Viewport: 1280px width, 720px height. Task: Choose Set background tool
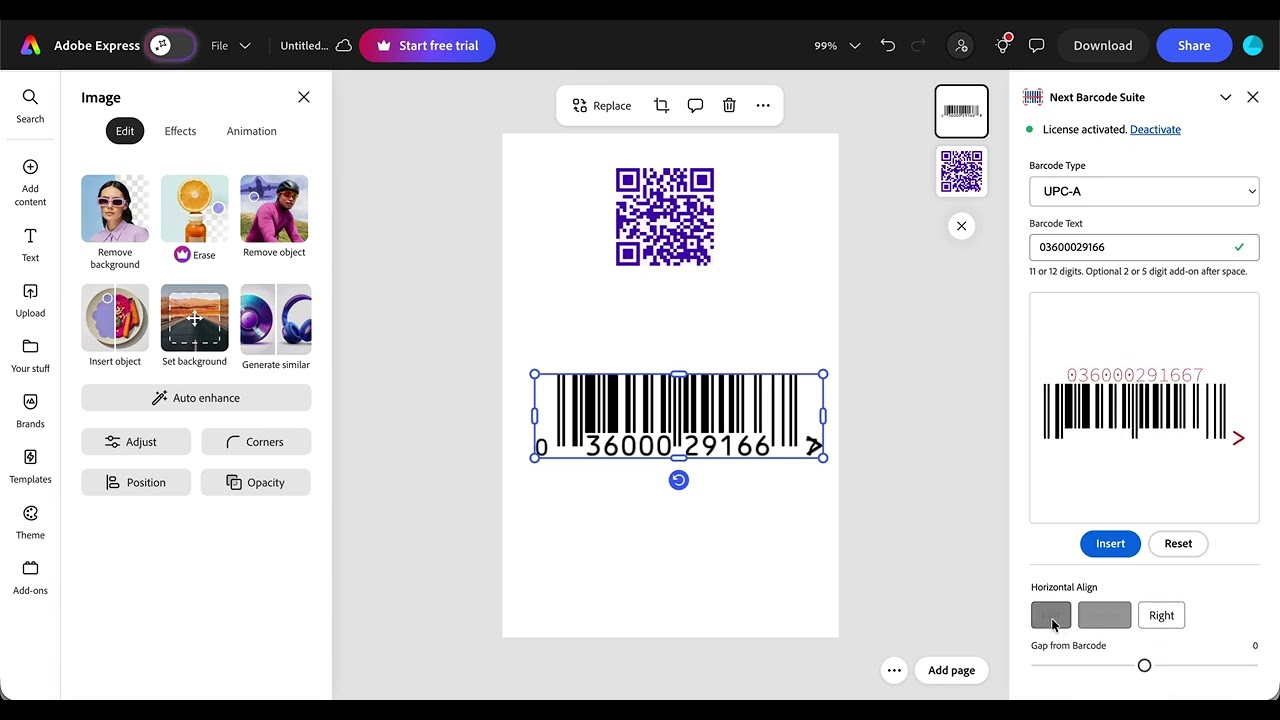click(195, 326)
